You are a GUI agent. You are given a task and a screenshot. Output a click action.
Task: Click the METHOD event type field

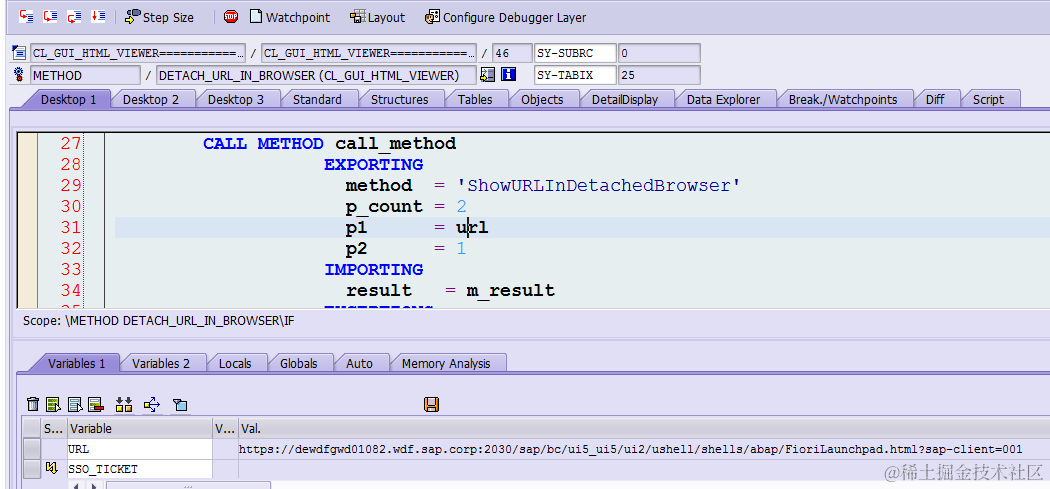pyautogui.click(x=85, y=75)
